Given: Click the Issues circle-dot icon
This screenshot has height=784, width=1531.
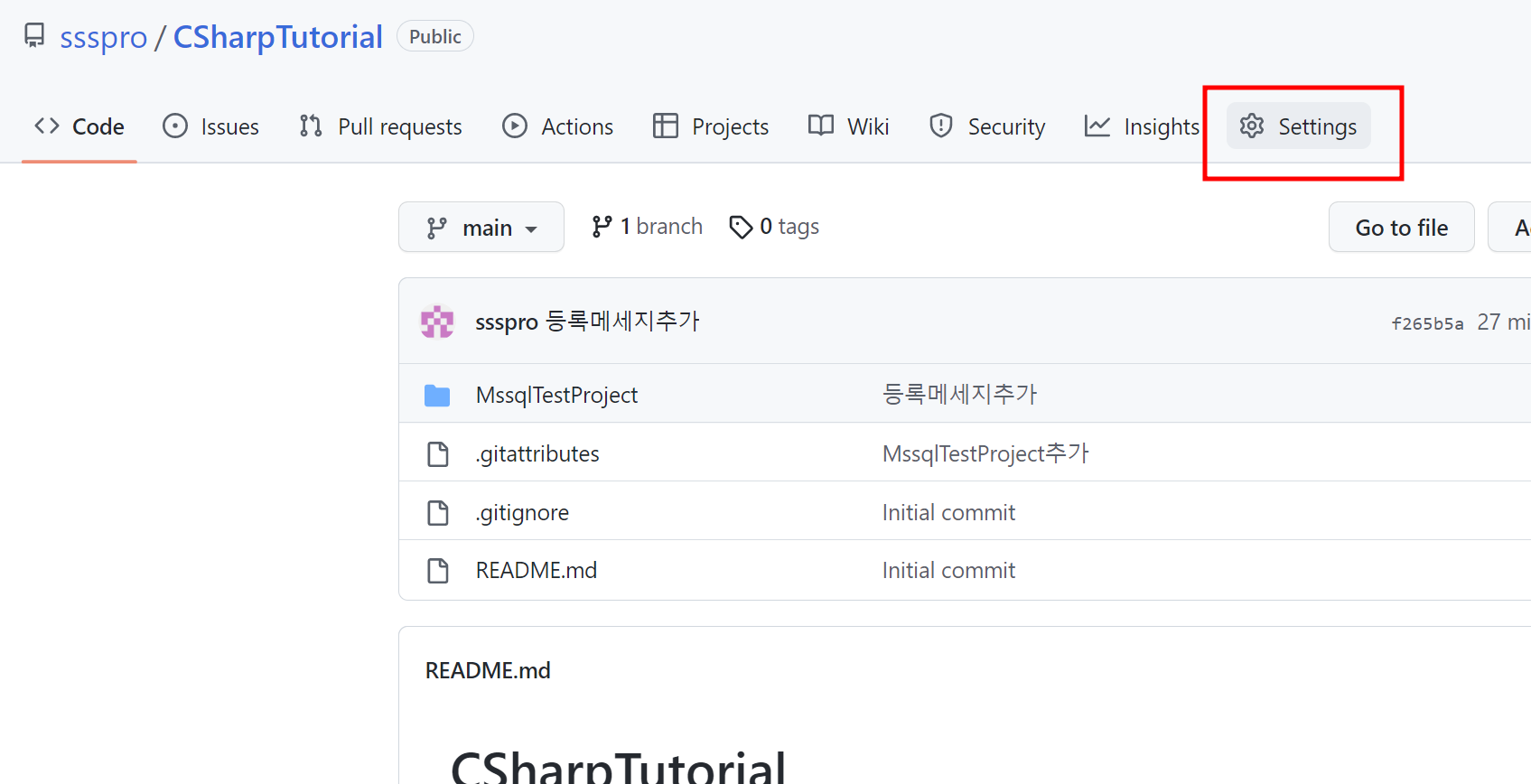Looking at the screenshot, I should click(175, 126).
